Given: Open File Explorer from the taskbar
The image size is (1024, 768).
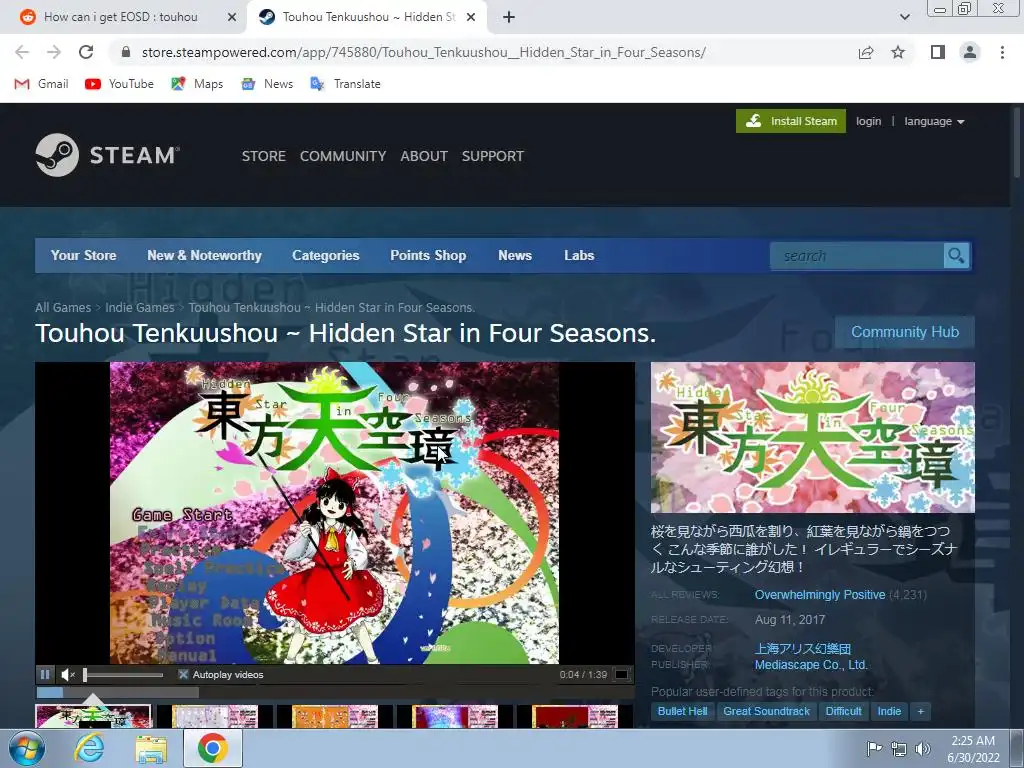Looking at the screenshot, I should (x=151, y=748).
